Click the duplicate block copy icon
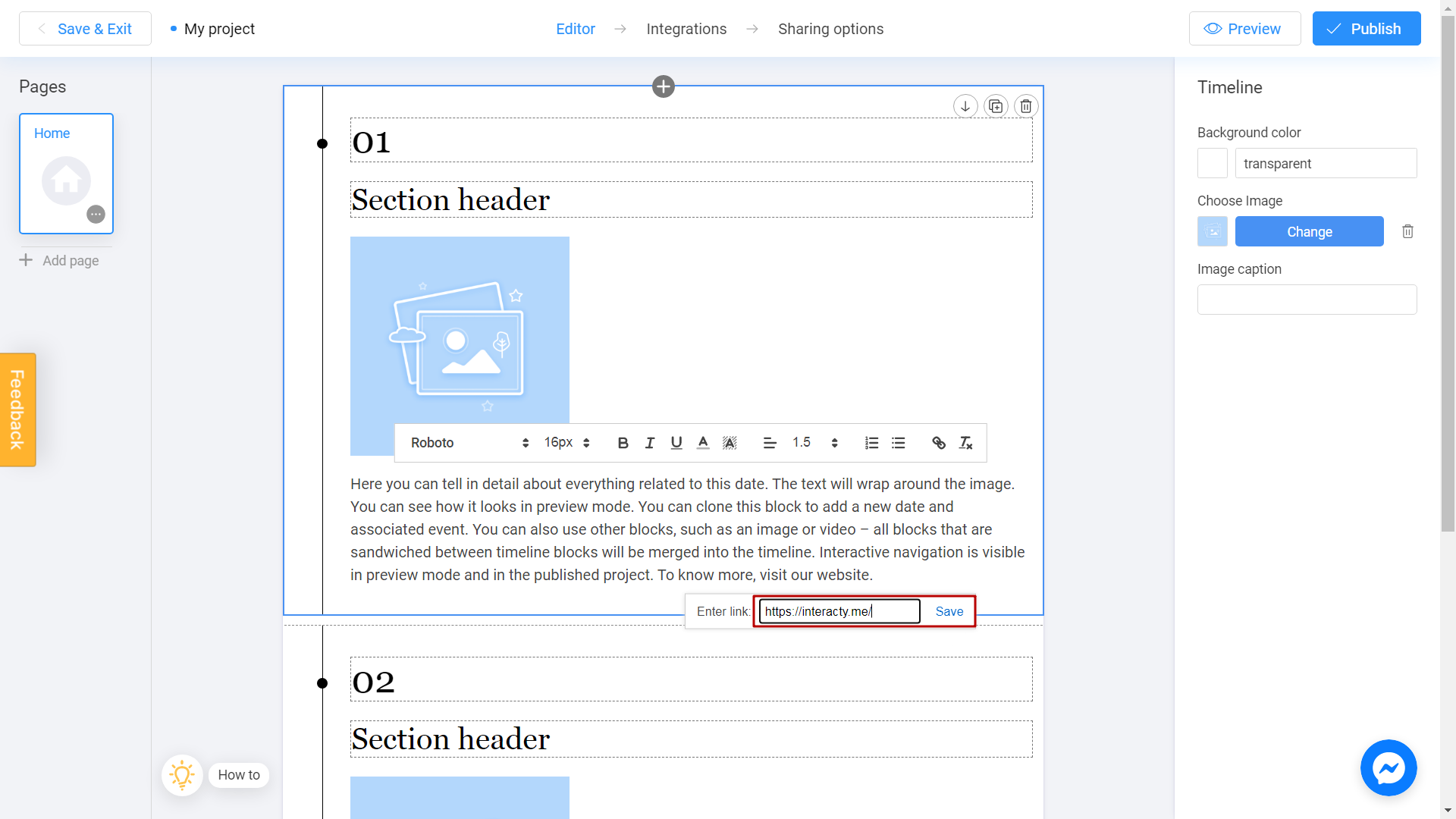The height and width of the screenshot is (819, 1456). (x=996, y=106)
